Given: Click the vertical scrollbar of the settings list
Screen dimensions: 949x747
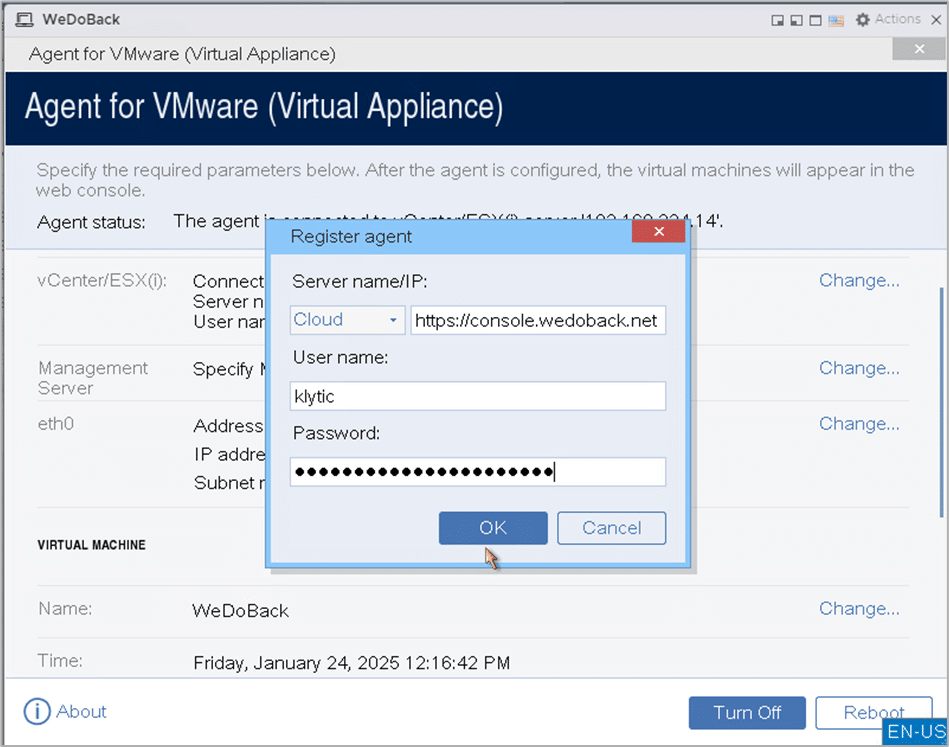Looking at the screenshot, I should 941,403.
